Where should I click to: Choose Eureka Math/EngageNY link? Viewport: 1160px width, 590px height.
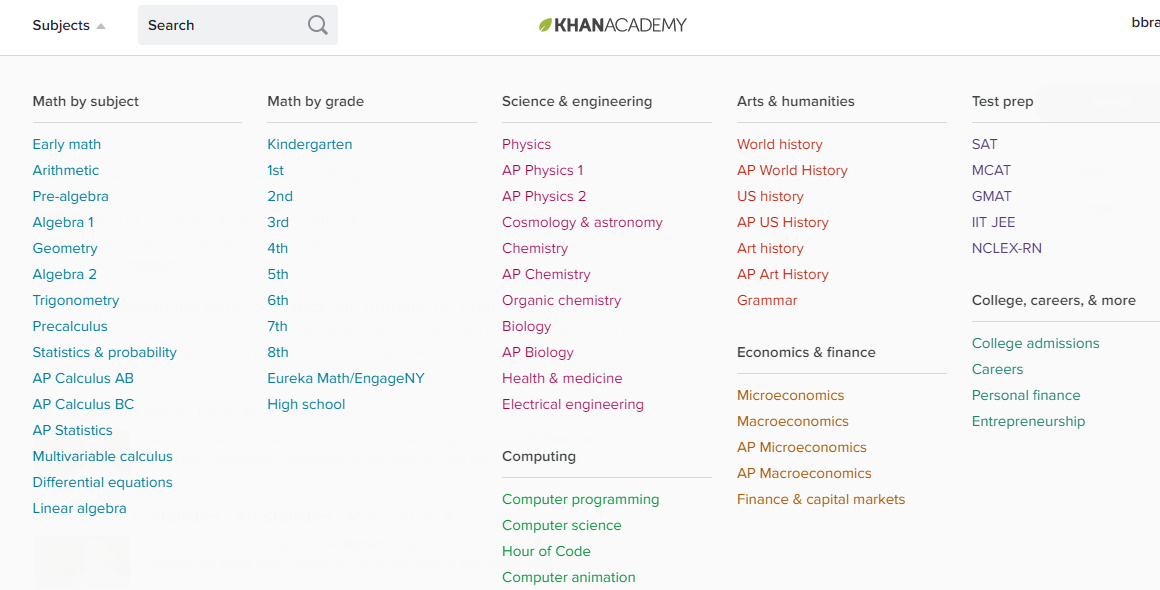346,378
